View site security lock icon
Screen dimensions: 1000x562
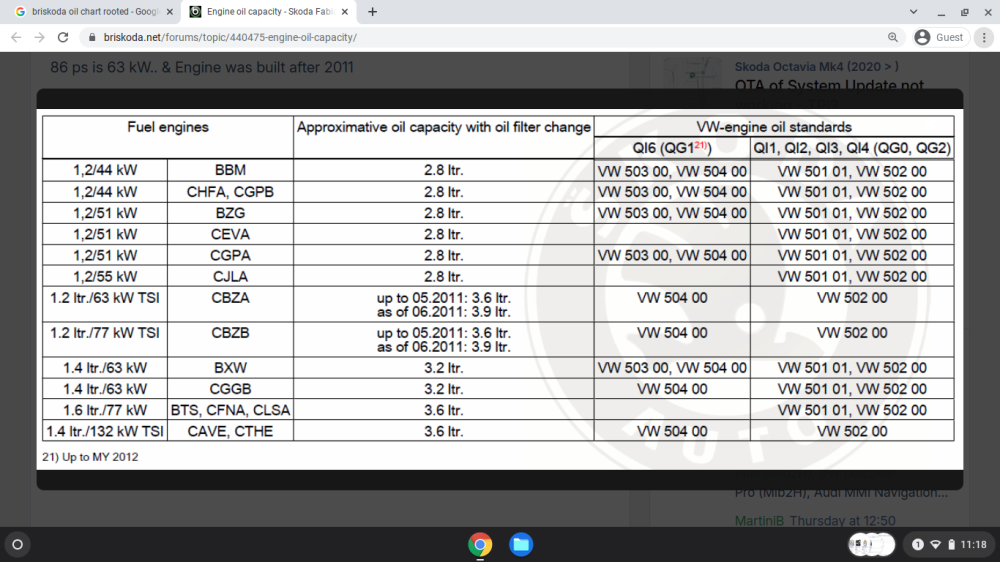click(92, 38)
